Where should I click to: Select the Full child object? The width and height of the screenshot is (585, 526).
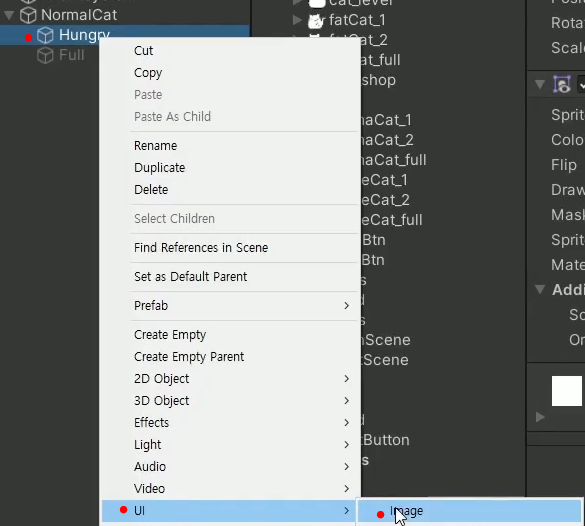pos(72,56)
